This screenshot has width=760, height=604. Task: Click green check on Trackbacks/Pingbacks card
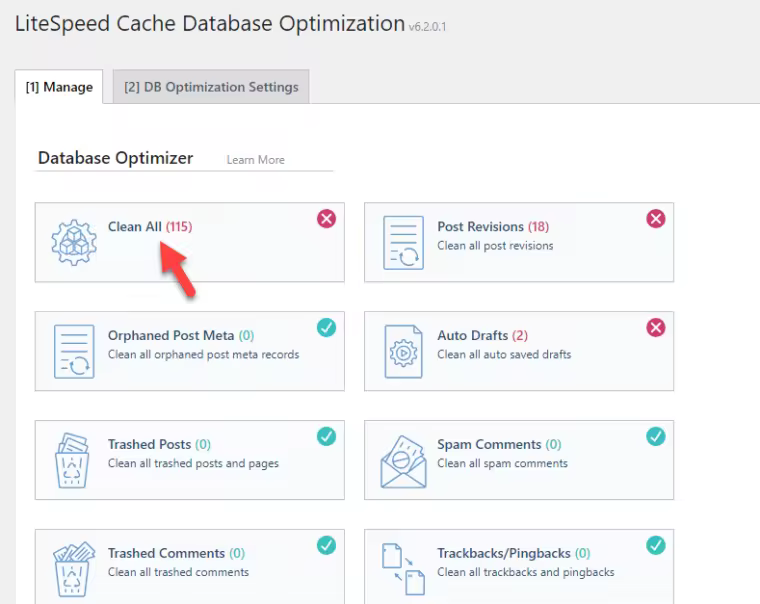[655, 545]
